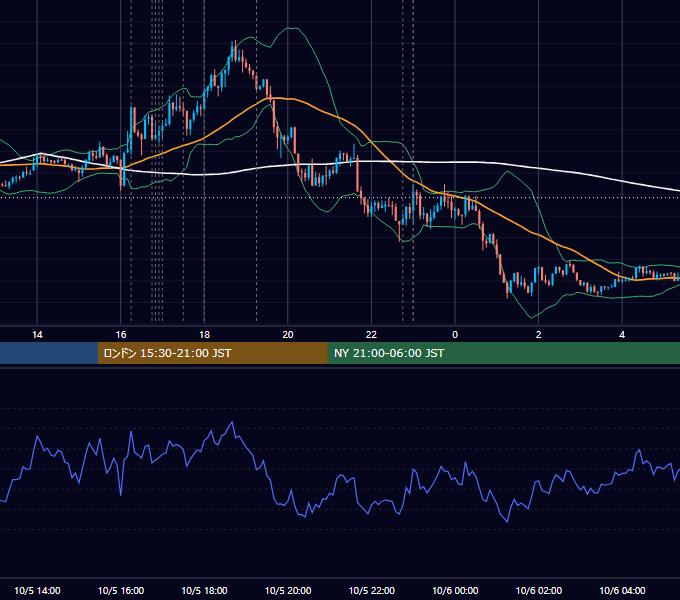The height and width of the screenshot is (600, 680).
Task: Click the 10/6 04:00 date label
Action: (x=622, y=590)
